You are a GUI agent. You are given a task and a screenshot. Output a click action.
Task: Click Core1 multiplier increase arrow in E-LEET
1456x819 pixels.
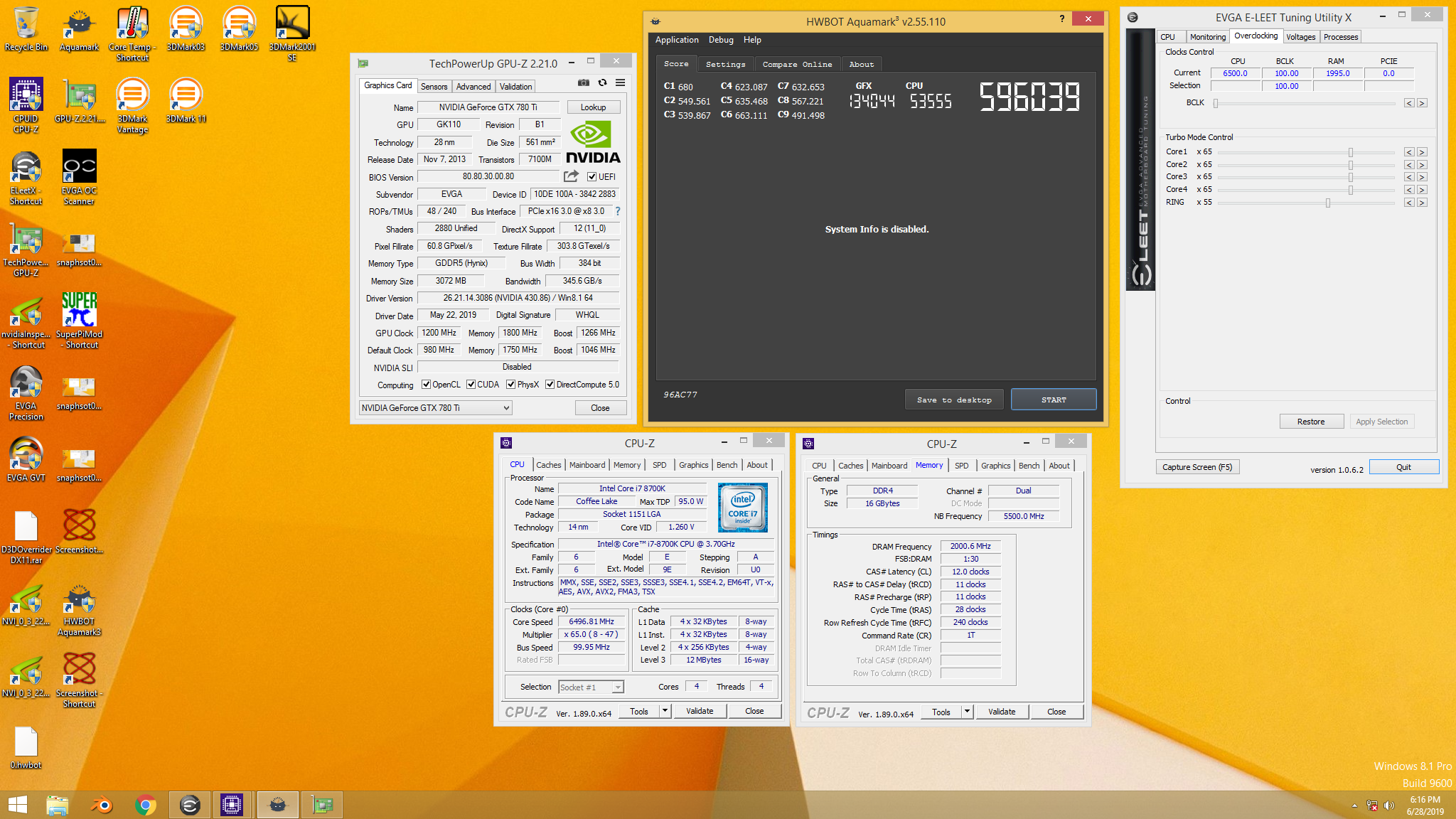1422,152
